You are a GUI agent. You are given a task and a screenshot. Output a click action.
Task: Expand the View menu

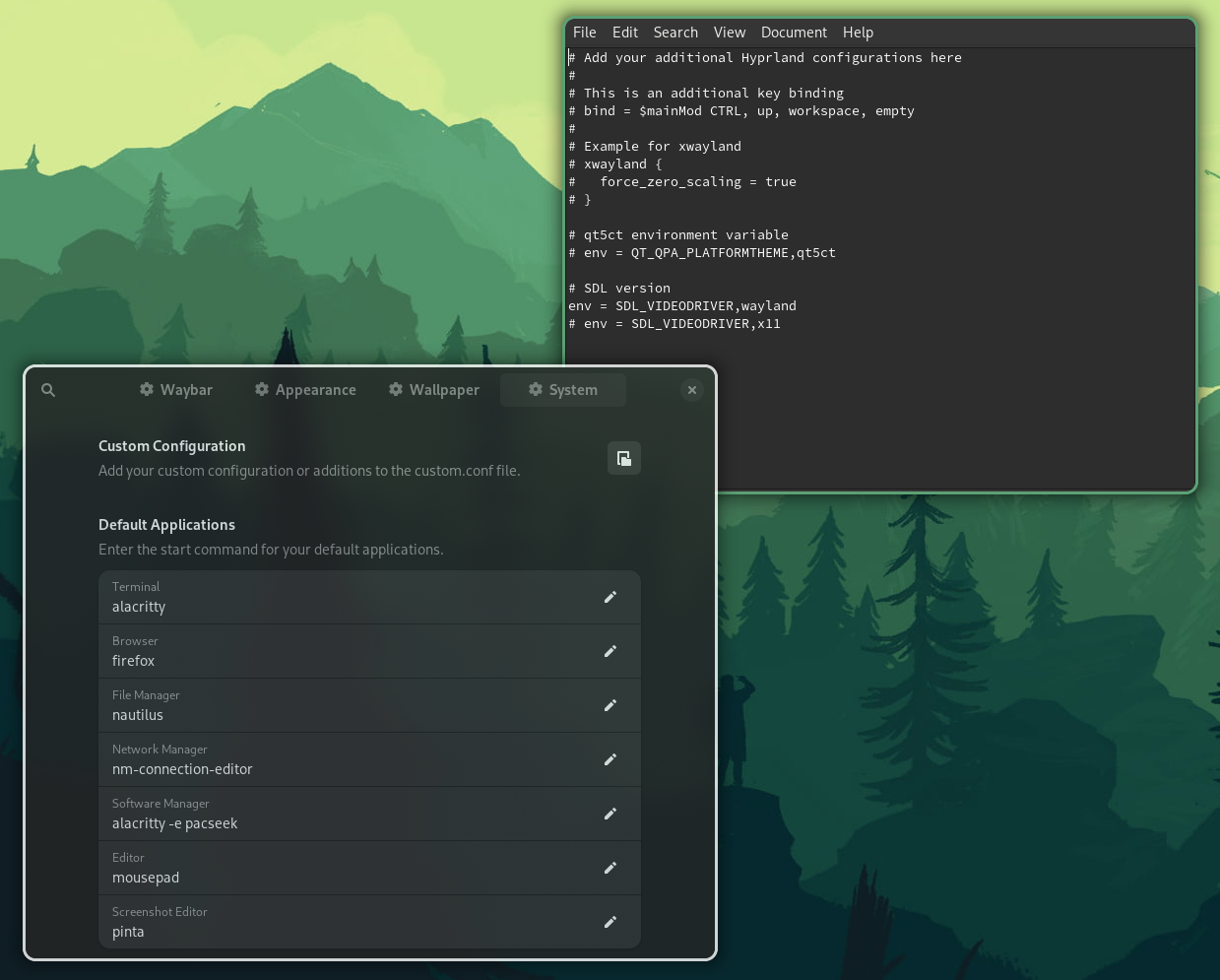point(729,33)
